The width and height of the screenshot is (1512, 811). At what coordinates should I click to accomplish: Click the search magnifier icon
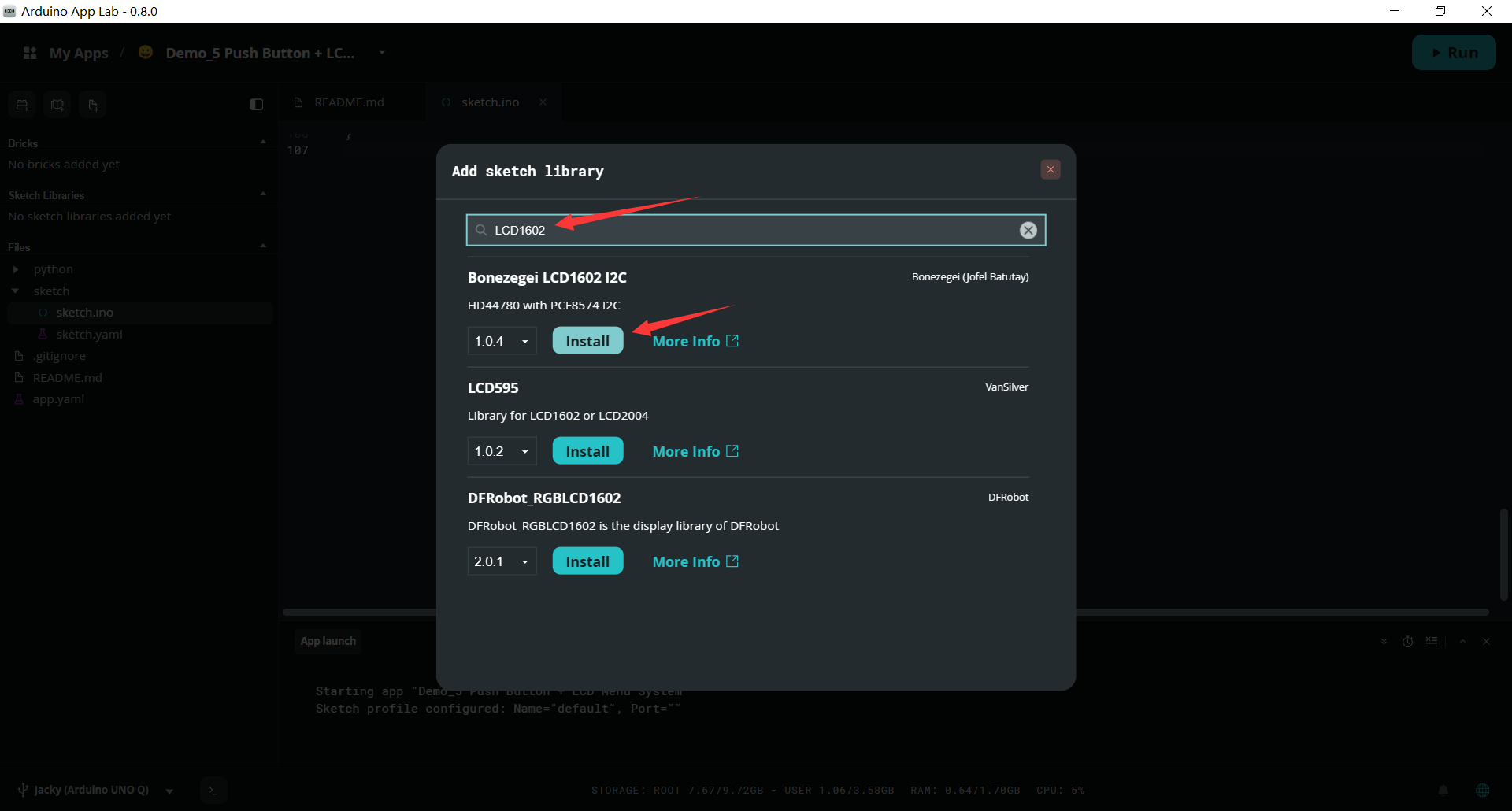[481, 230]
